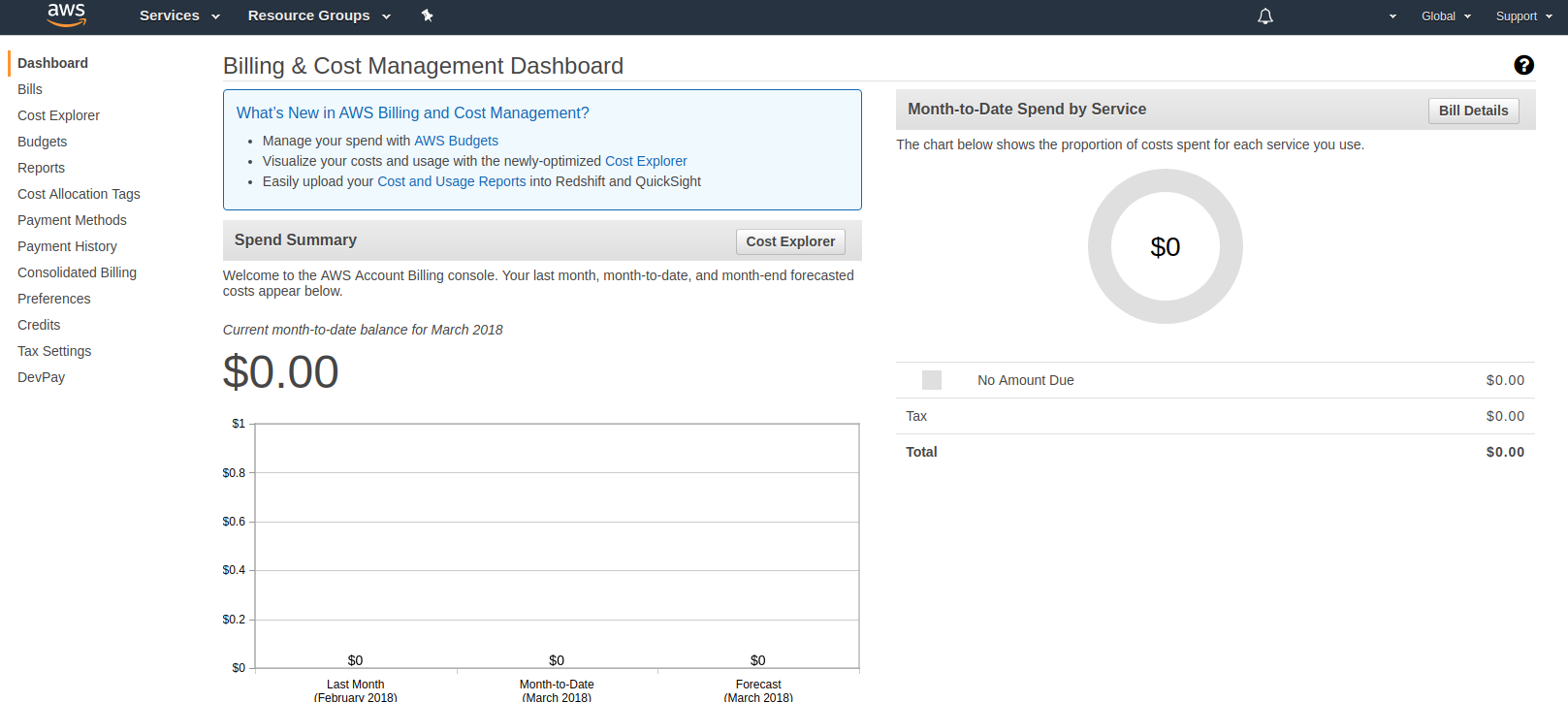The width and height of the screenshot is (1568, 702).
Task: Click the Tax $0.00 amount
Action: pos(1505,416)
